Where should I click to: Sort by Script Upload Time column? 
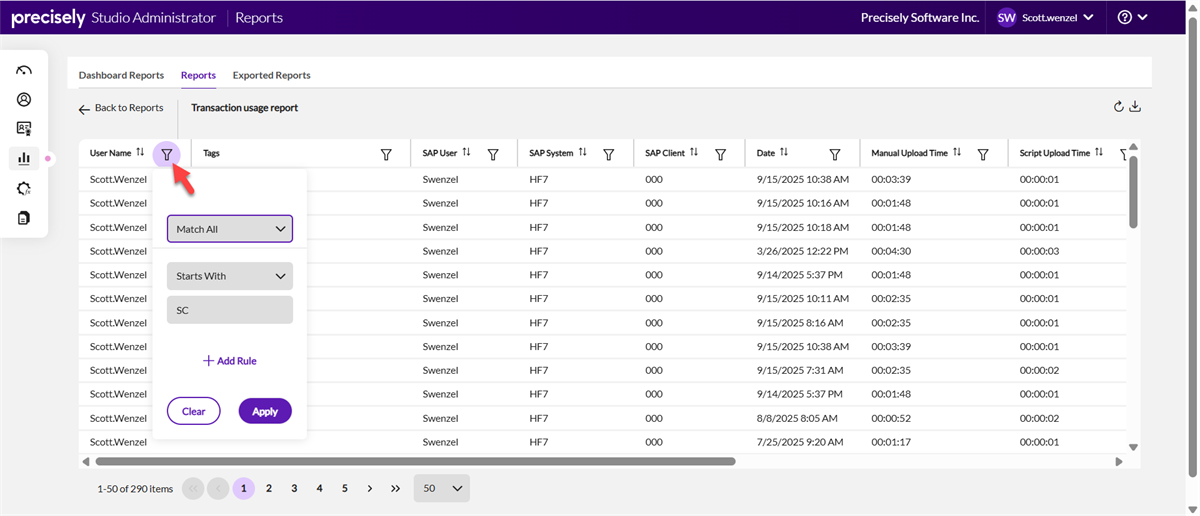1099,153
